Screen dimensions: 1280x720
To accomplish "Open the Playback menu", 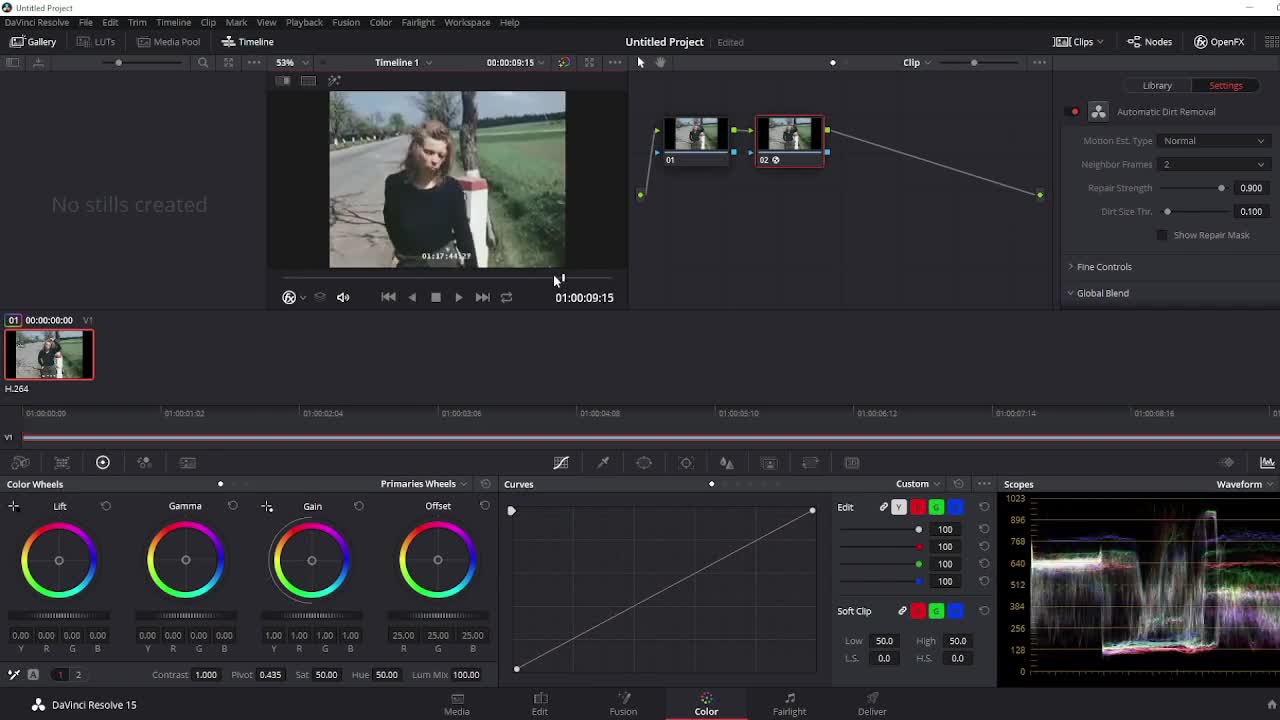I will pyautogui.click(x=304, y=22).
